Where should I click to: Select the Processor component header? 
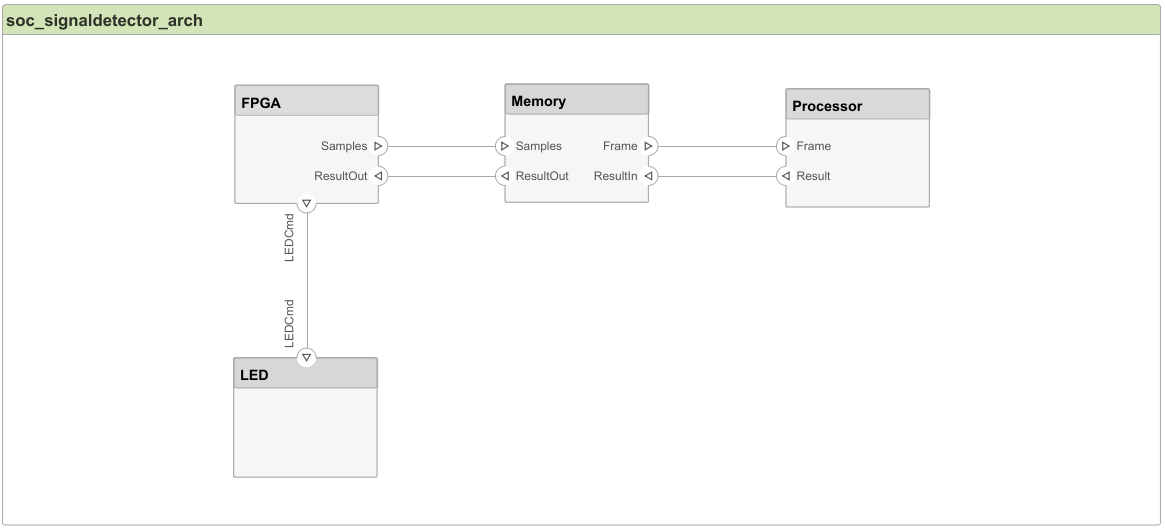tap(857, 105)
